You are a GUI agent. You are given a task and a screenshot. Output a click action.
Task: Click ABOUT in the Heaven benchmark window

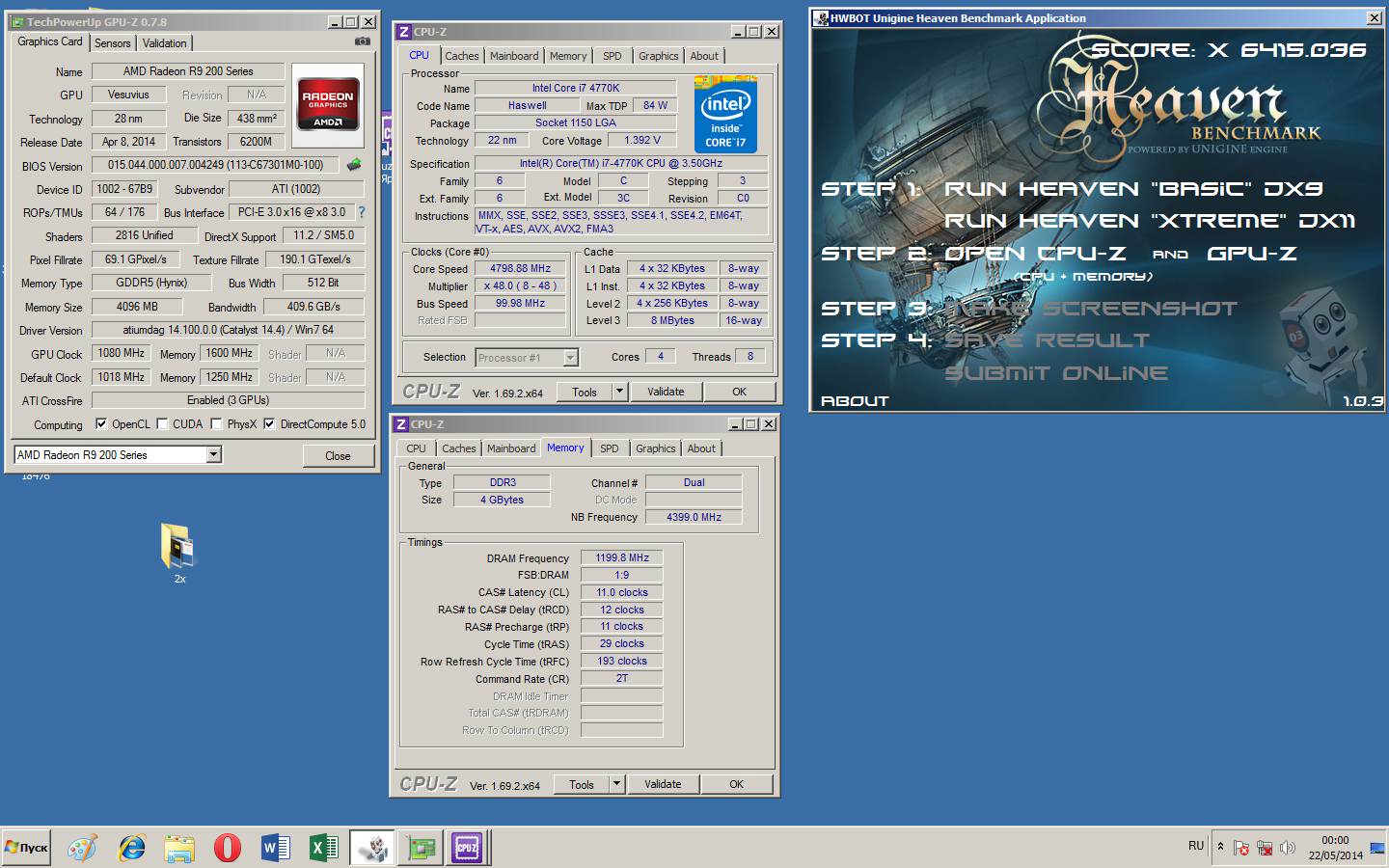tap(855, 400)
